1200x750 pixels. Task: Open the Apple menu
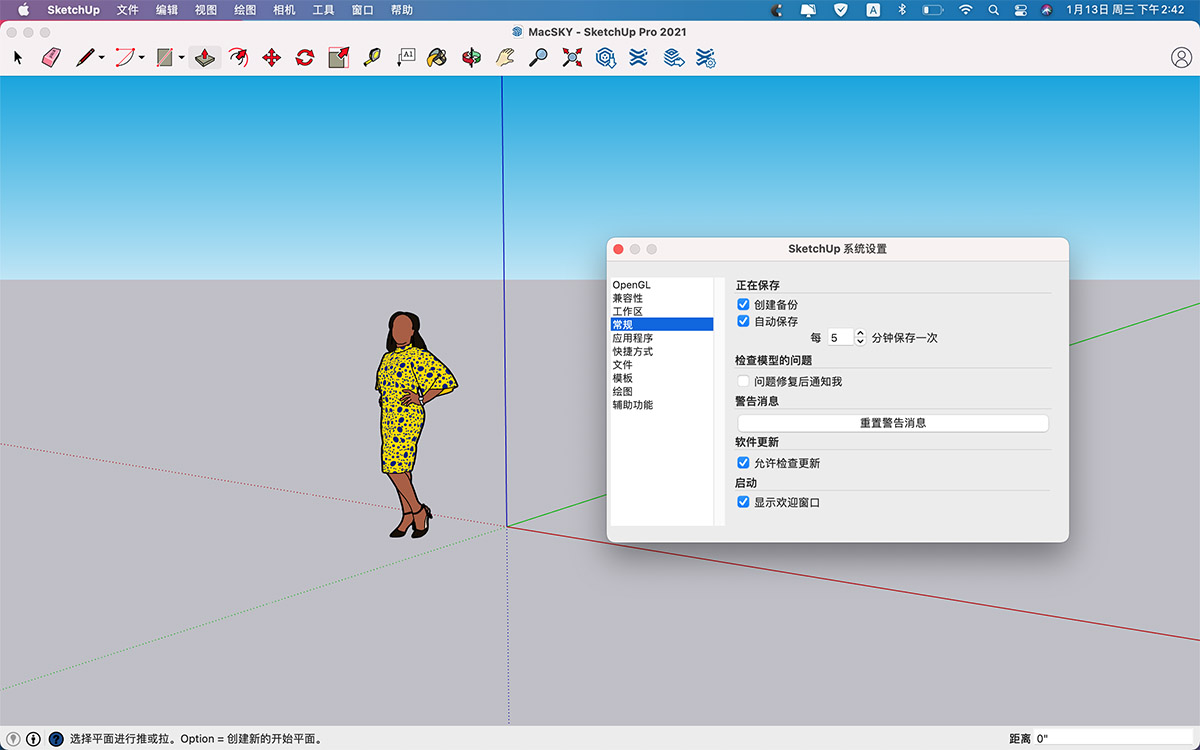tap(23, 10)
